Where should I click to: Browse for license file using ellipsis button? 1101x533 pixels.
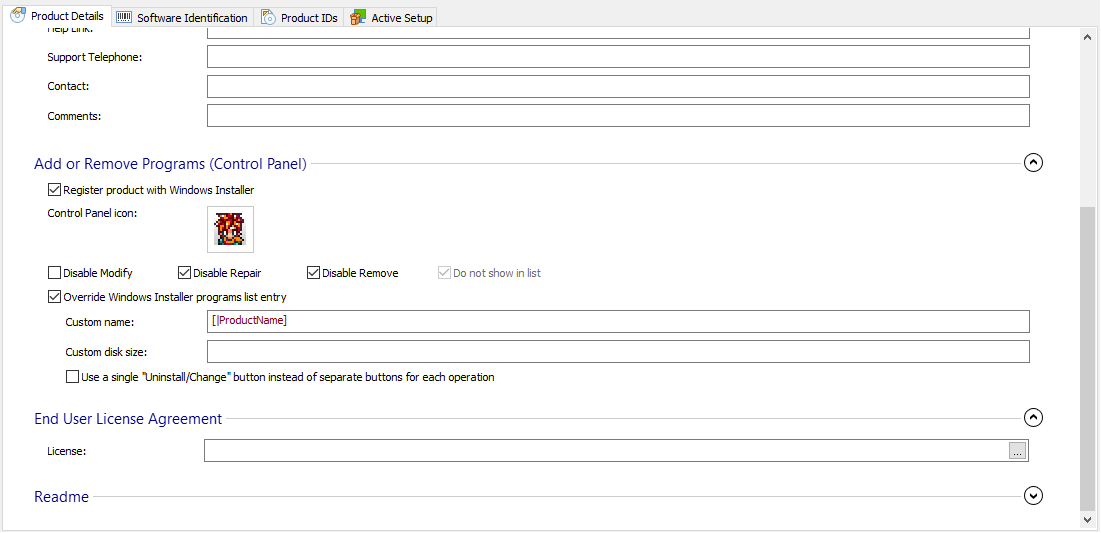(1017, 451)
